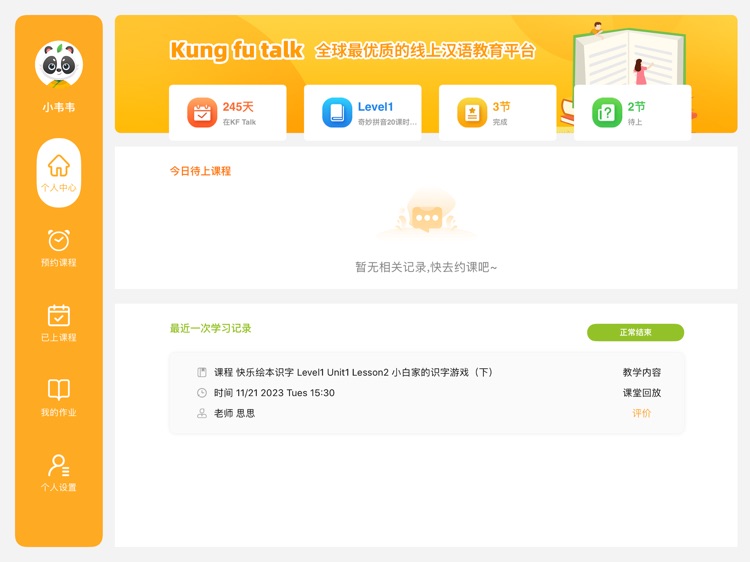Click the 全球最优质的线上汉语教育平台 slogan
The width and height of the screenshot is (750, 562).
(x=425, y=50)
